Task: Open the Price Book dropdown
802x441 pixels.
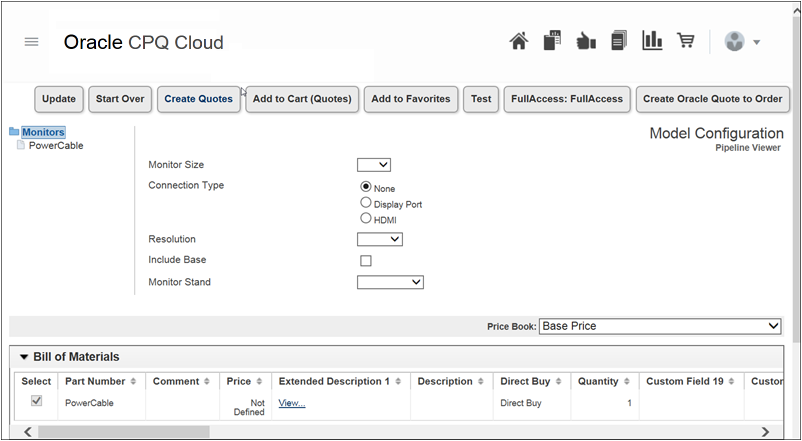Action: [x=660, y=326]
